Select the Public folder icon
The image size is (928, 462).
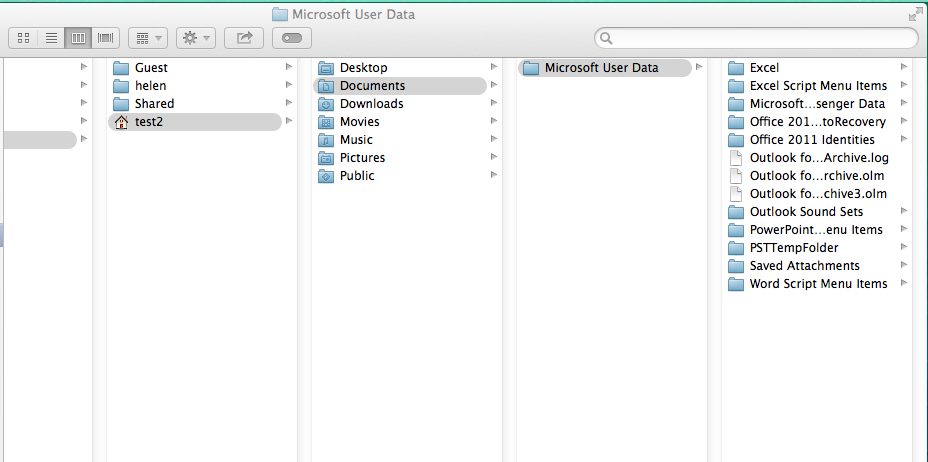[x=326, y=176]
